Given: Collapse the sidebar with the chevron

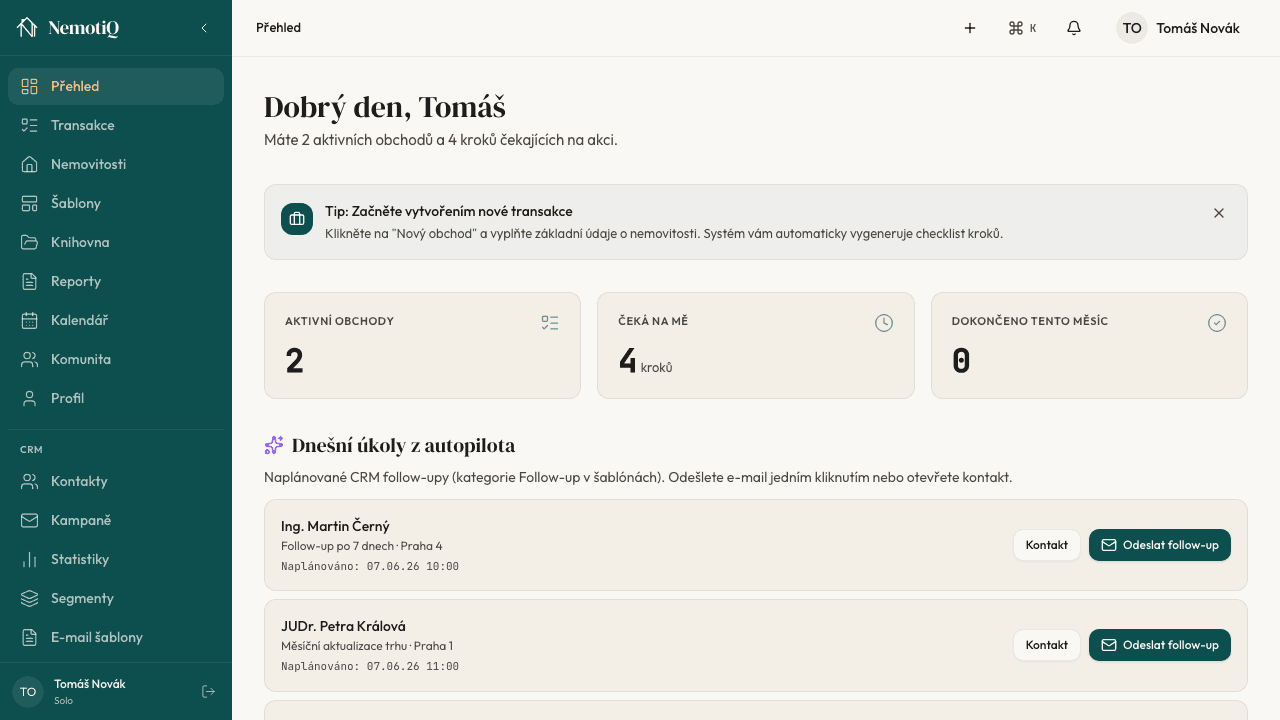Looking at the screenshot, I should (204, 28).
